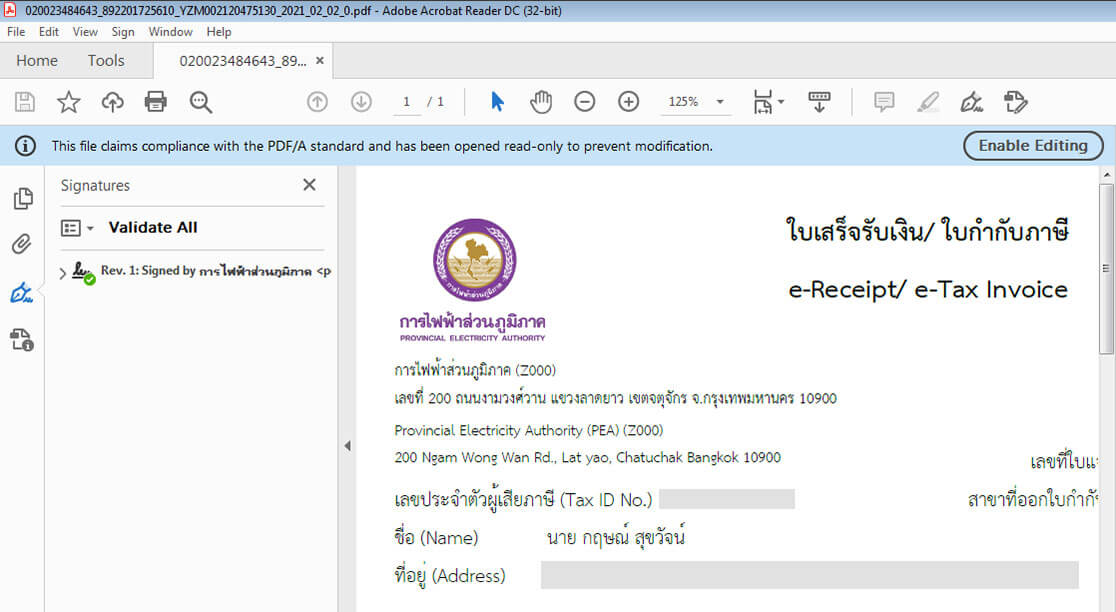Viewport: 1116px width, 612px height.
Task: Click the page number input field
Action: [406, 102]
